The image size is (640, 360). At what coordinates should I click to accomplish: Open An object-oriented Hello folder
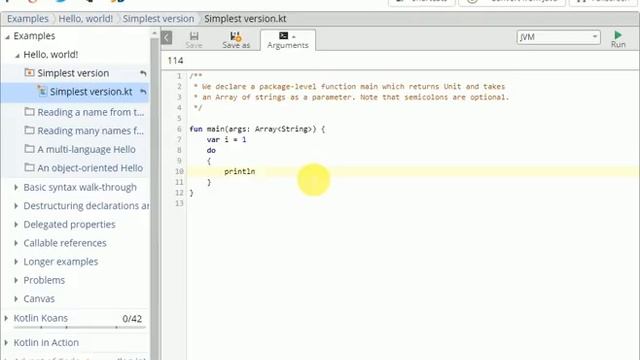point(90,168)
